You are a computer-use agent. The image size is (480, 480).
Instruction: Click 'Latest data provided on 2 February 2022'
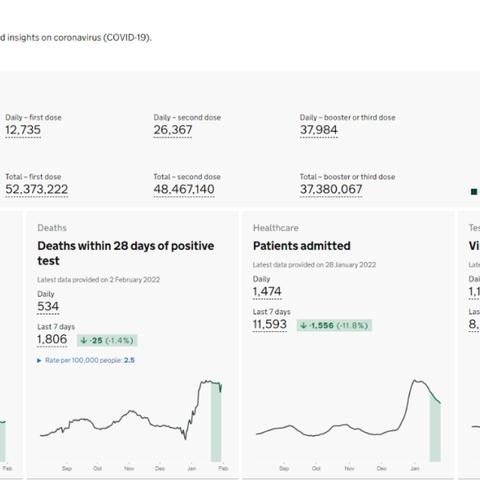pyautogui.click(x=98, y=279)
